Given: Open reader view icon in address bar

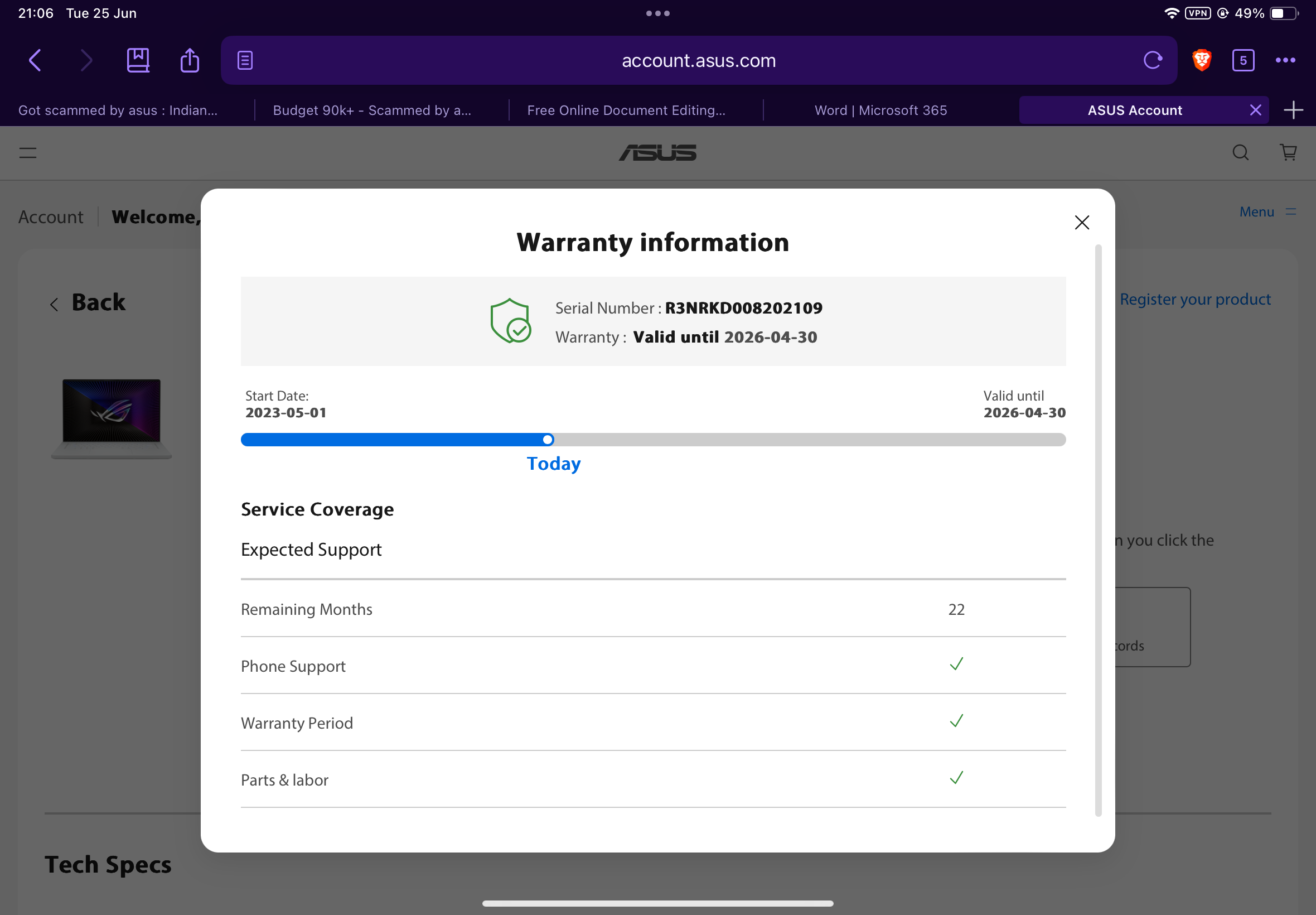Looking at the screenshot, I should [245, 60].
